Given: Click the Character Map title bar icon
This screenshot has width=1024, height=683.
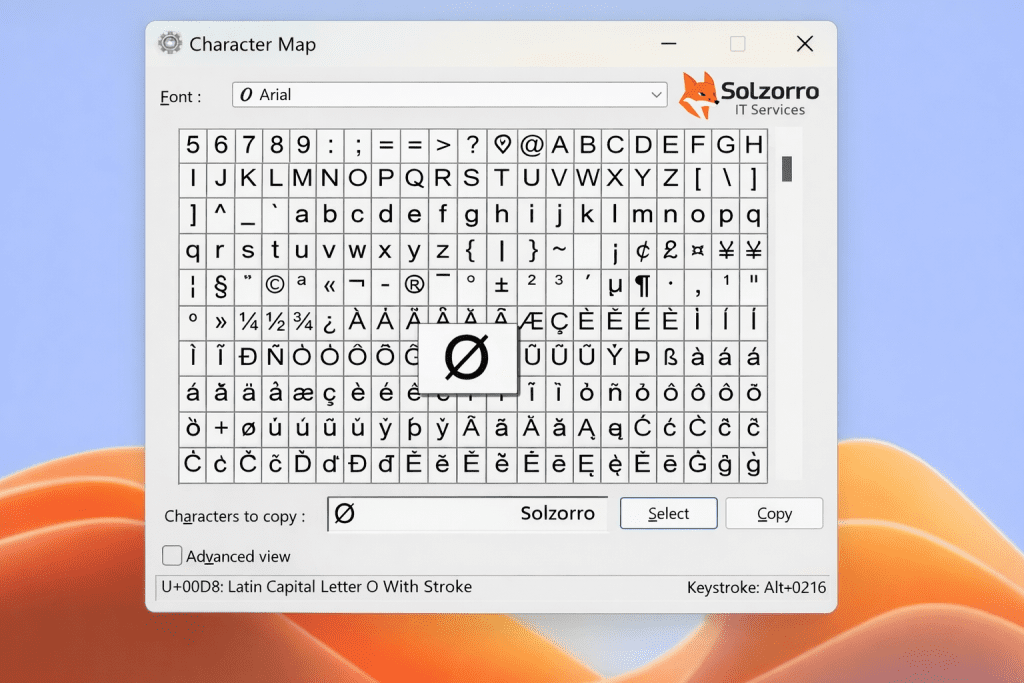Looking at the screenshot, I should (x=171, y=44).
